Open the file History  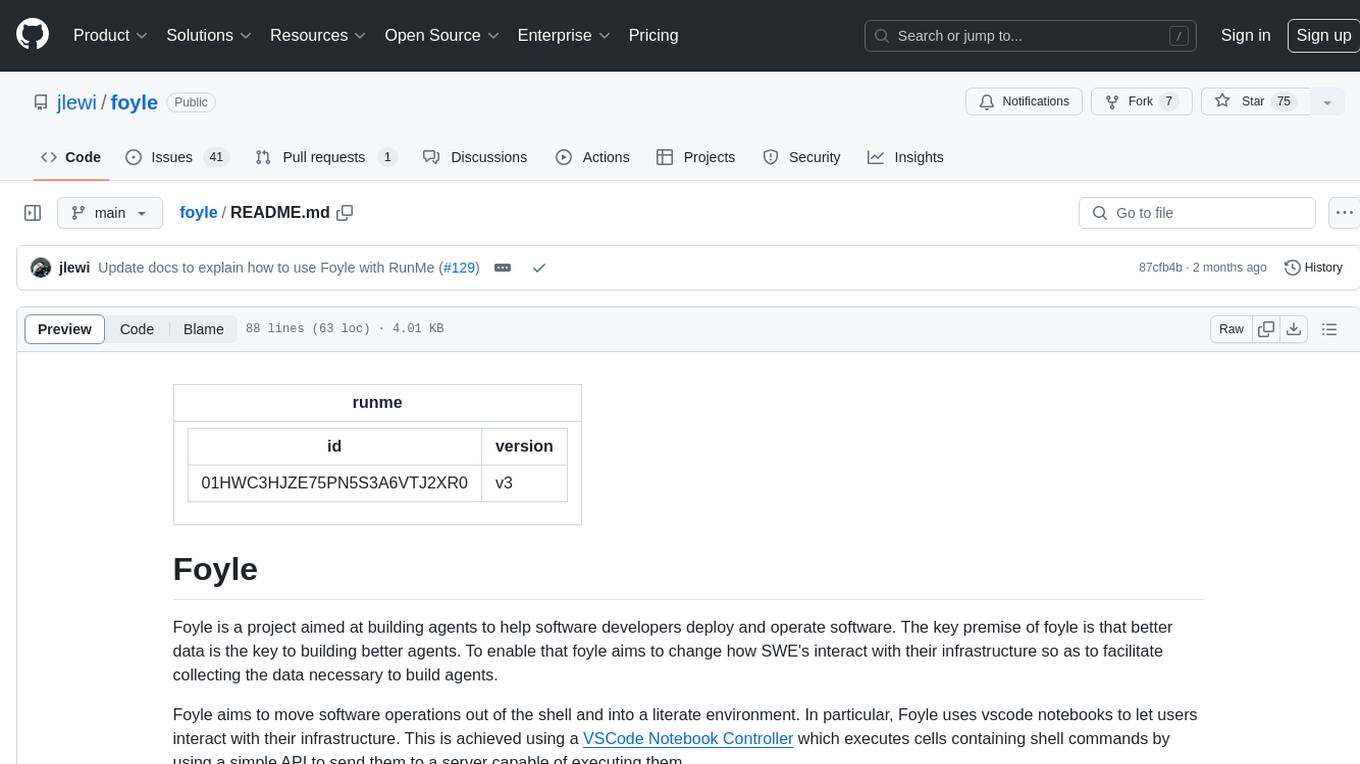(x=1313, y=268)
